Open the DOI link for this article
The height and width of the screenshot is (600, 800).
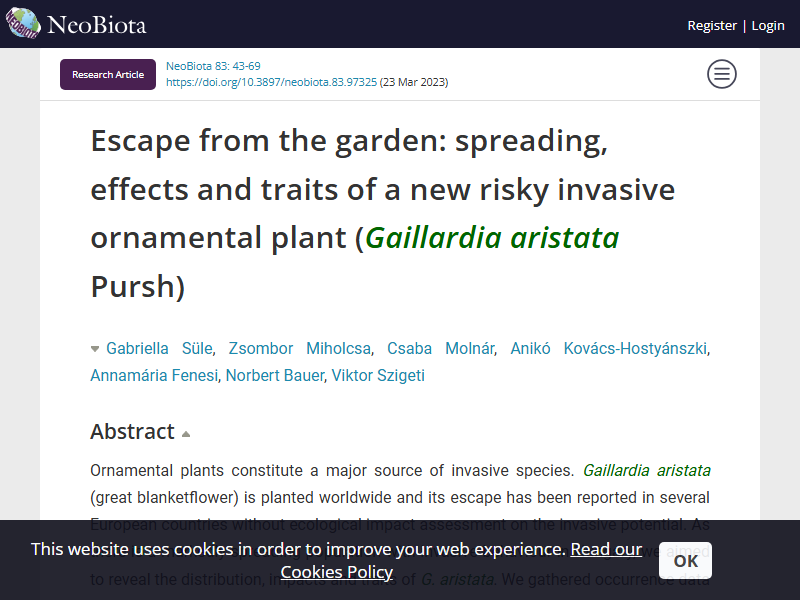(271, 82)
